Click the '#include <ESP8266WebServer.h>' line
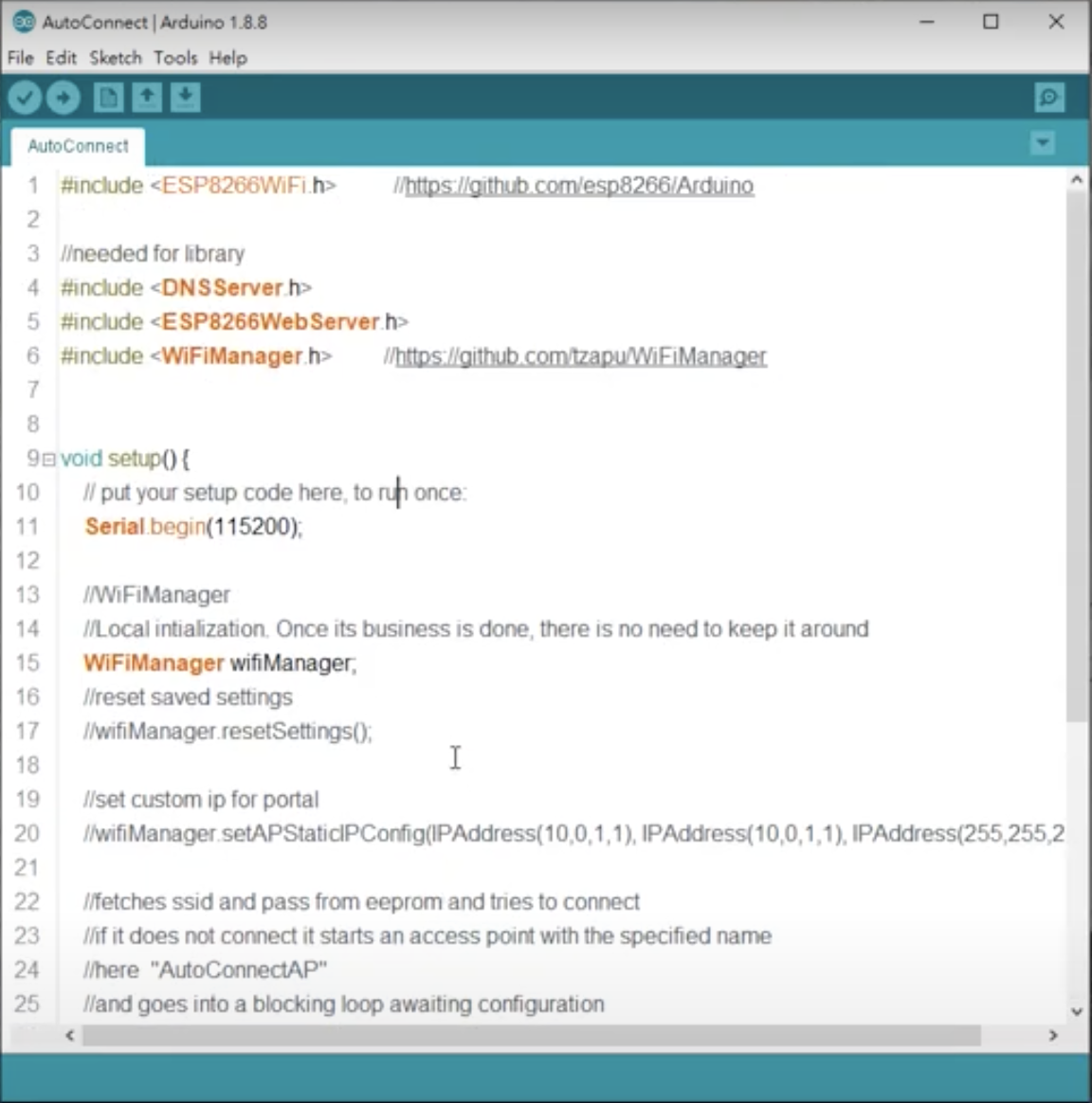This screenshot has height=1103, width=1092. pos(234,322)
